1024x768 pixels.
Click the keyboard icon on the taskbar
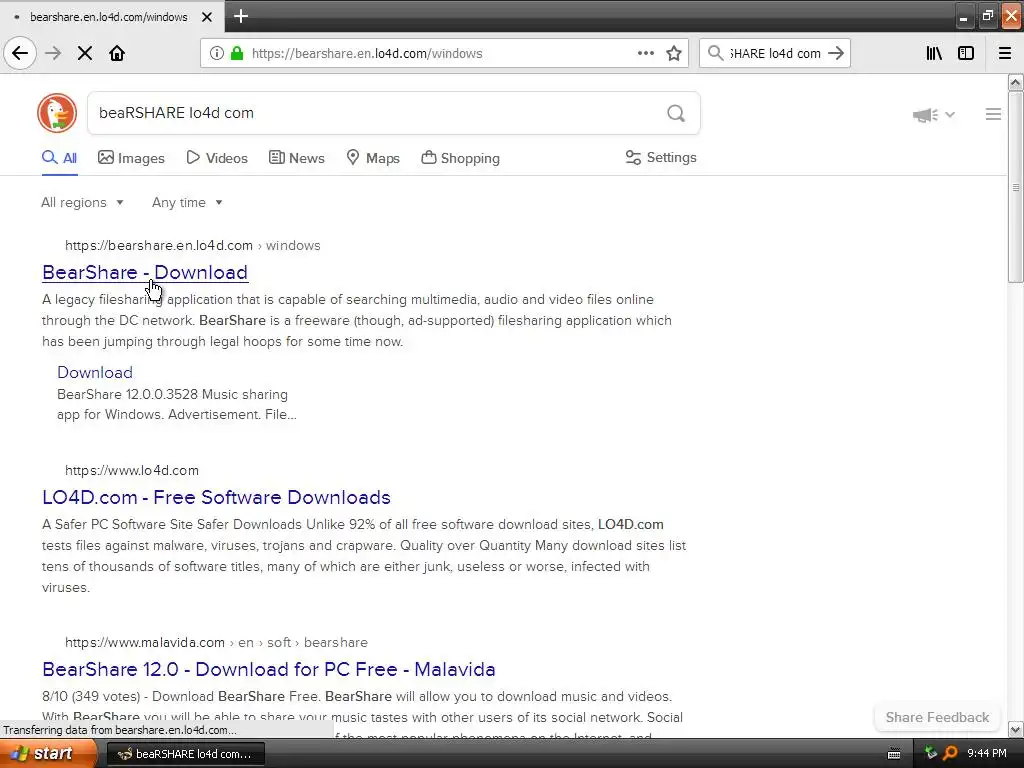894,754
